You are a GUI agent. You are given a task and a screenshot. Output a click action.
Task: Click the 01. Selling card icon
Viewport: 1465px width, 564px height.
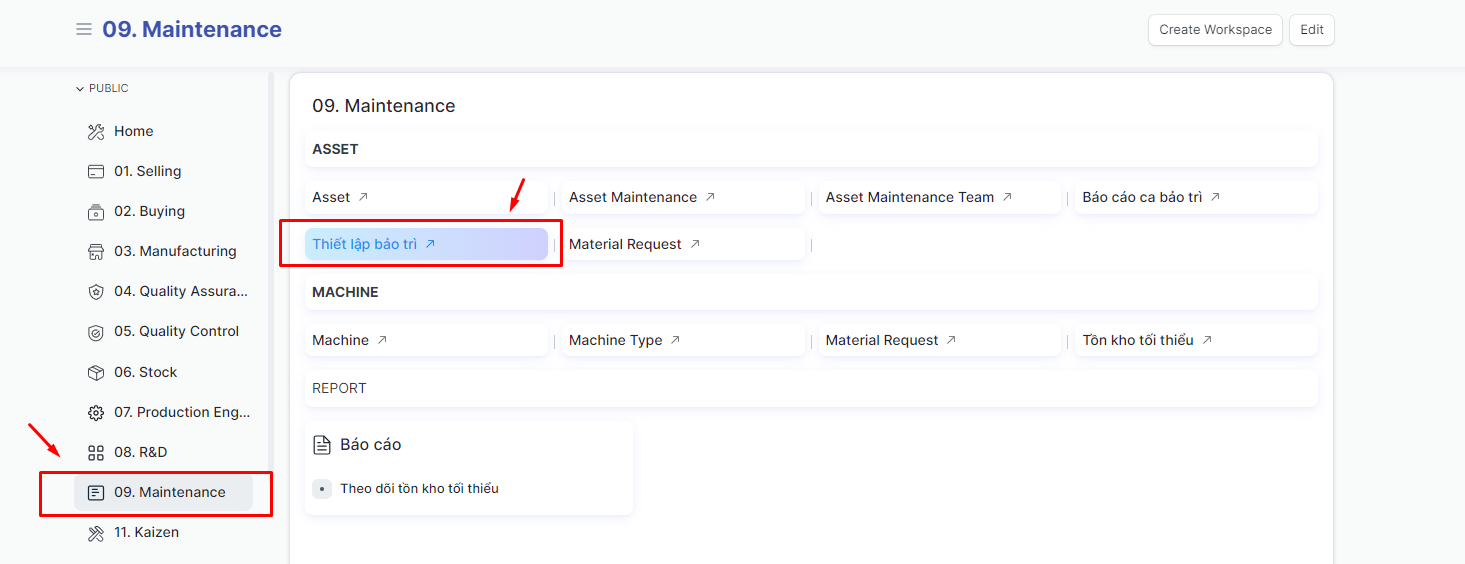tap(96, 172)
